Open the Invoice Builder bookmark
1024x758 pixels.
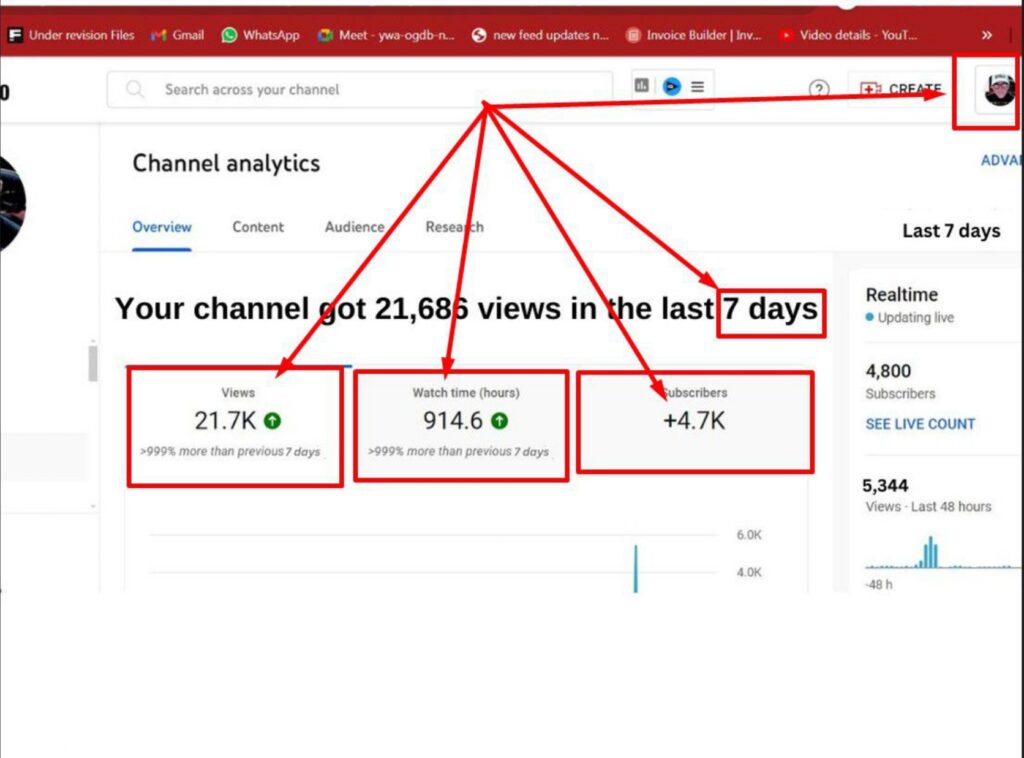tap(694, 35)
